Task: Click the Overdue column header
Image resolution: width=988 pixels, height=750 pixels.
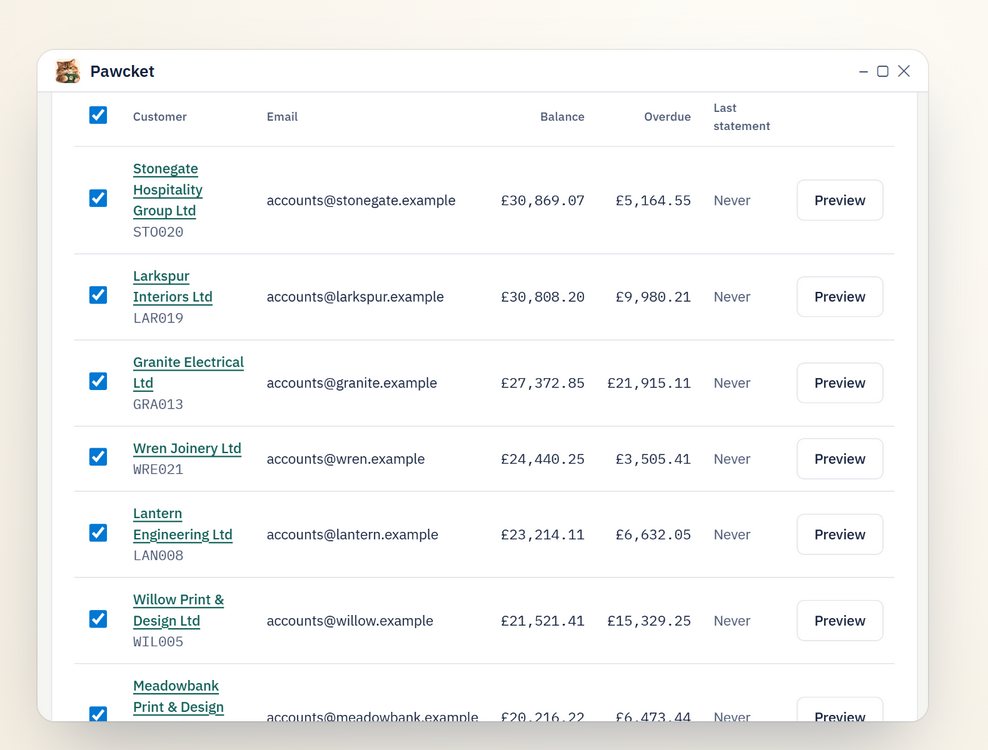Action: (667, 117)
